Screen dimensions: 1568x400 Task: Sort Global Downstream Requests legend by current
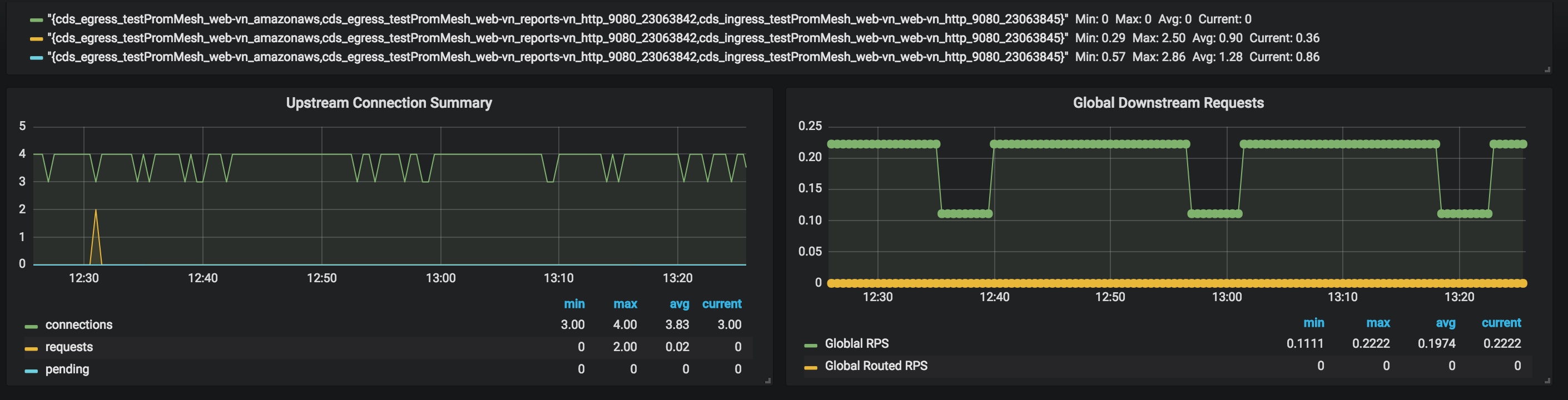[x=1501, y=323]
